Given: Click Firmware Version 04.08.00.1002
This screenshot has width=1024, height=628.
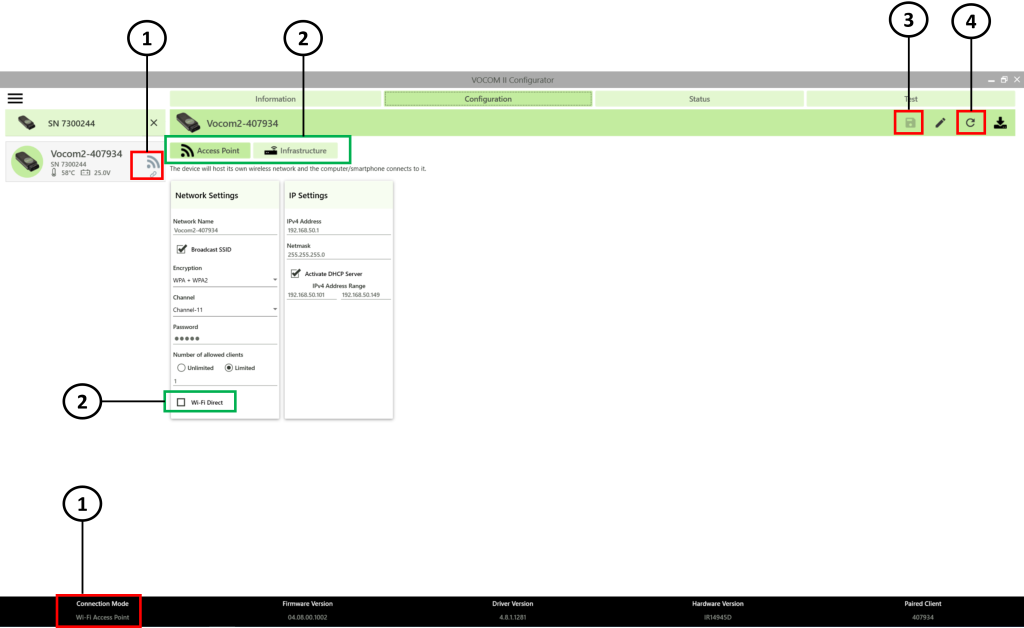Looking at the screenshot, I should click(307, 610).
